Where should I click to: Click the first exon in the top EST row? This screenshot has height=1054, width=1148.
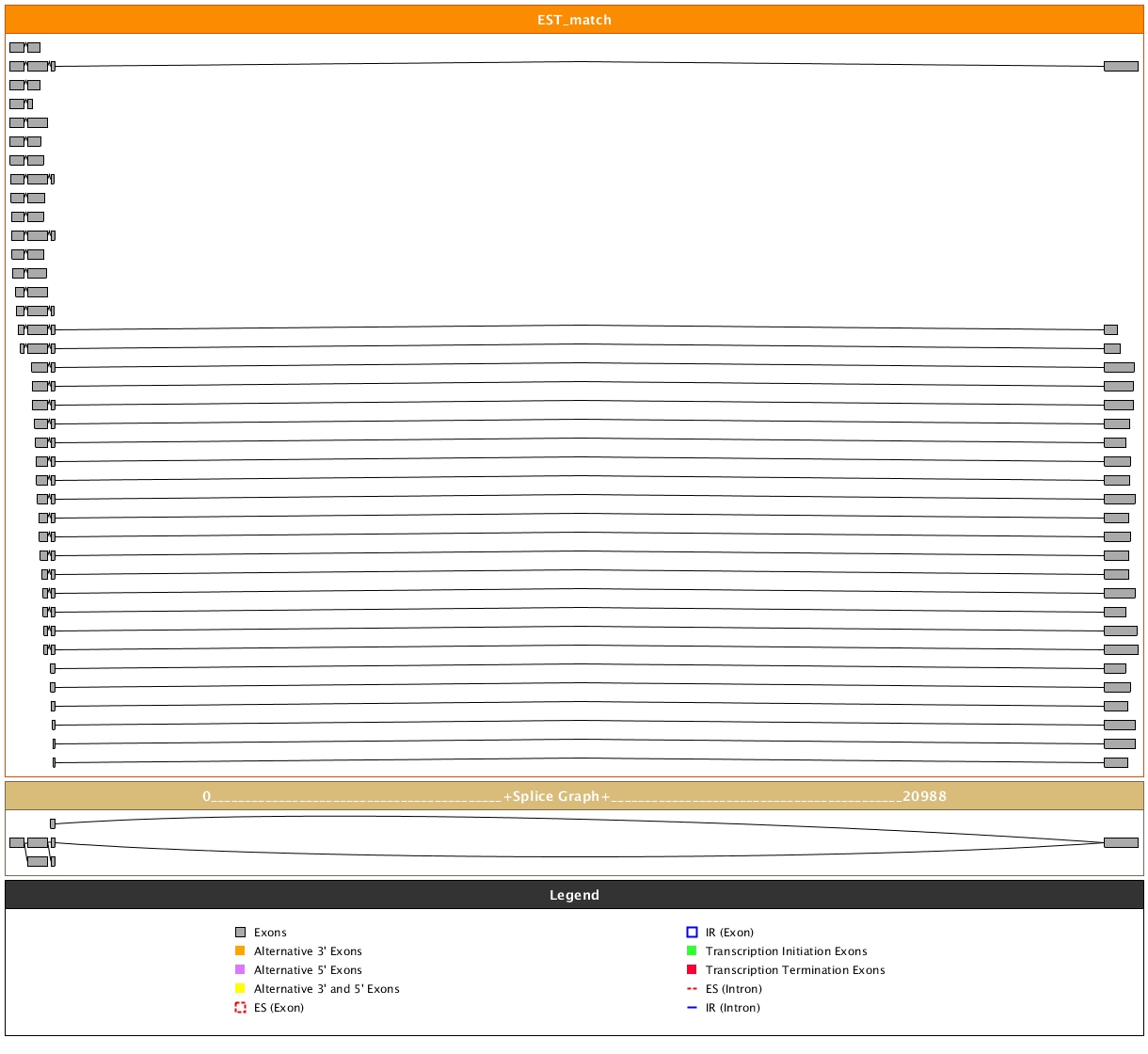(x=17, y=47)
